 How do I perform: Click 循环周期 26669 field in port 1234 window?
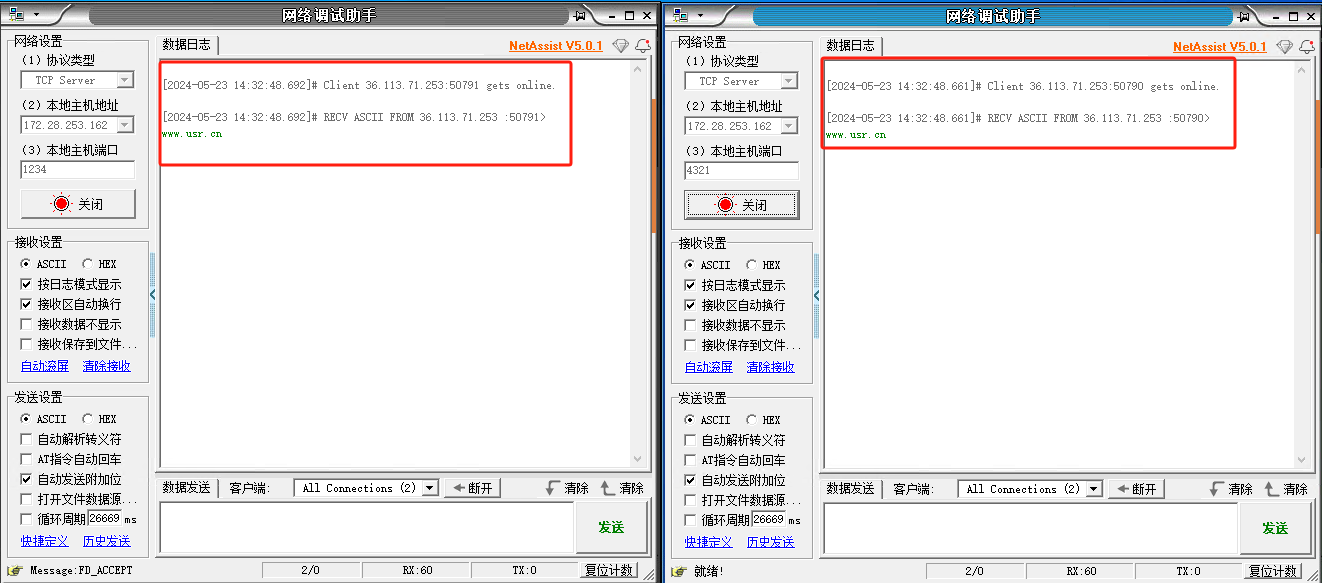104,519
